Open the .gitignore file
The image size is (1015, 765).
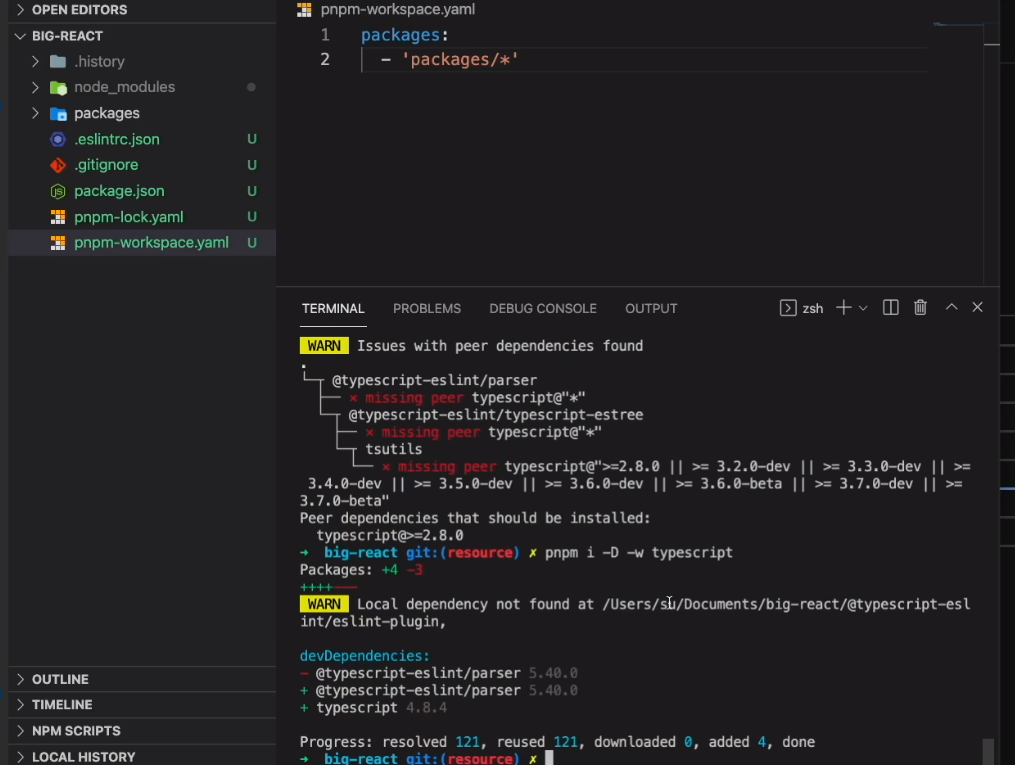click(x=106, y=165)
